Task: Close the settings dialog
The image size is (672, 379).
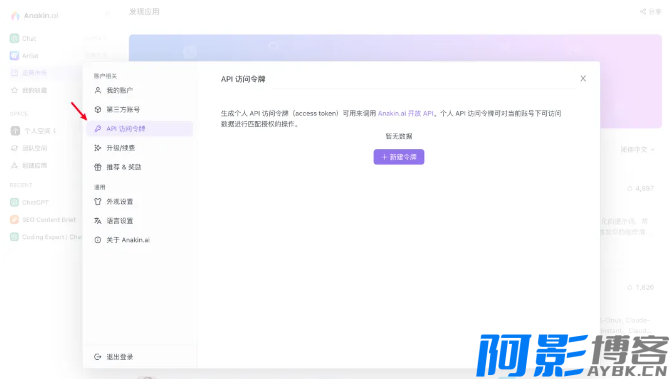Action: pyautogui.click(x=583, y=78)
